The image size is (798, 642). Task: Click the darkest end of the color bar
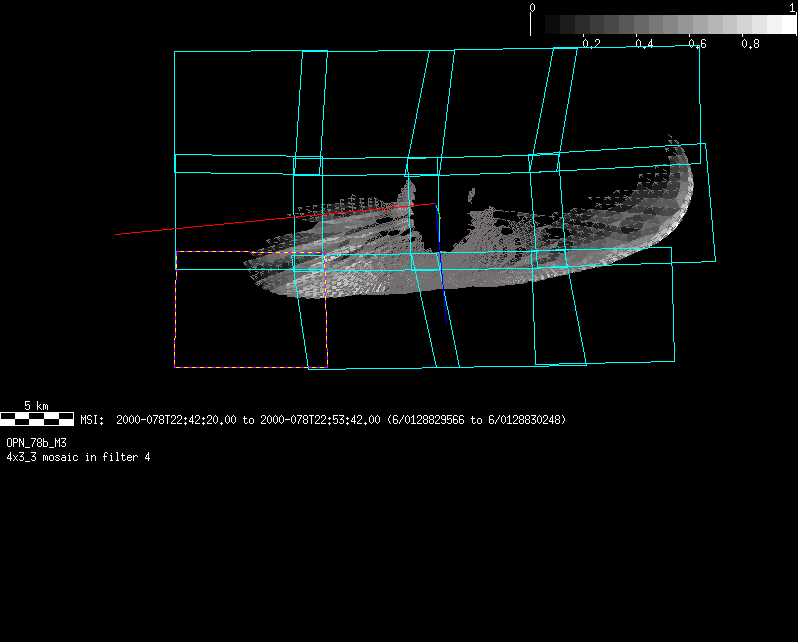click(540, 25)
